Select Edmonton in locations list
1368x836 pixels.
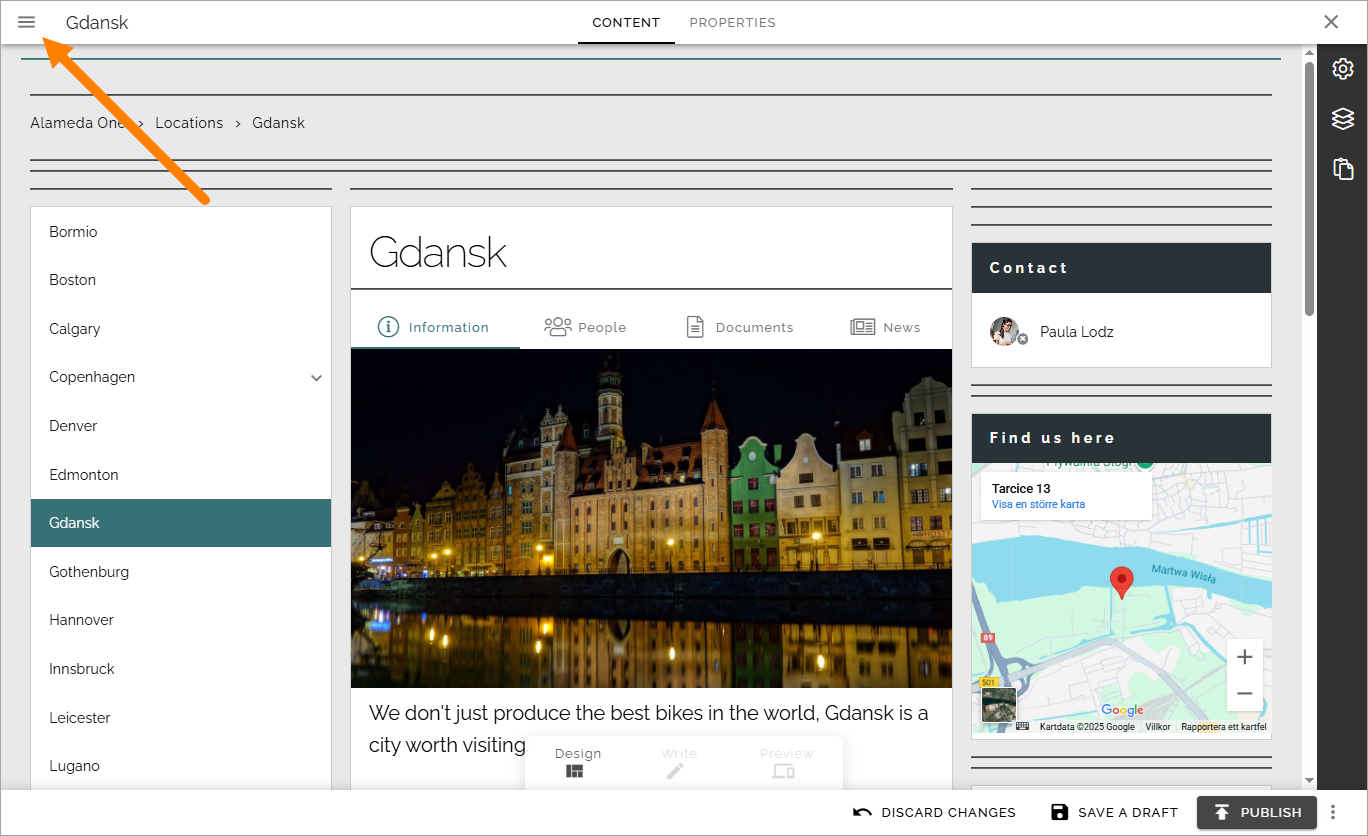click(x=181, y=475)
